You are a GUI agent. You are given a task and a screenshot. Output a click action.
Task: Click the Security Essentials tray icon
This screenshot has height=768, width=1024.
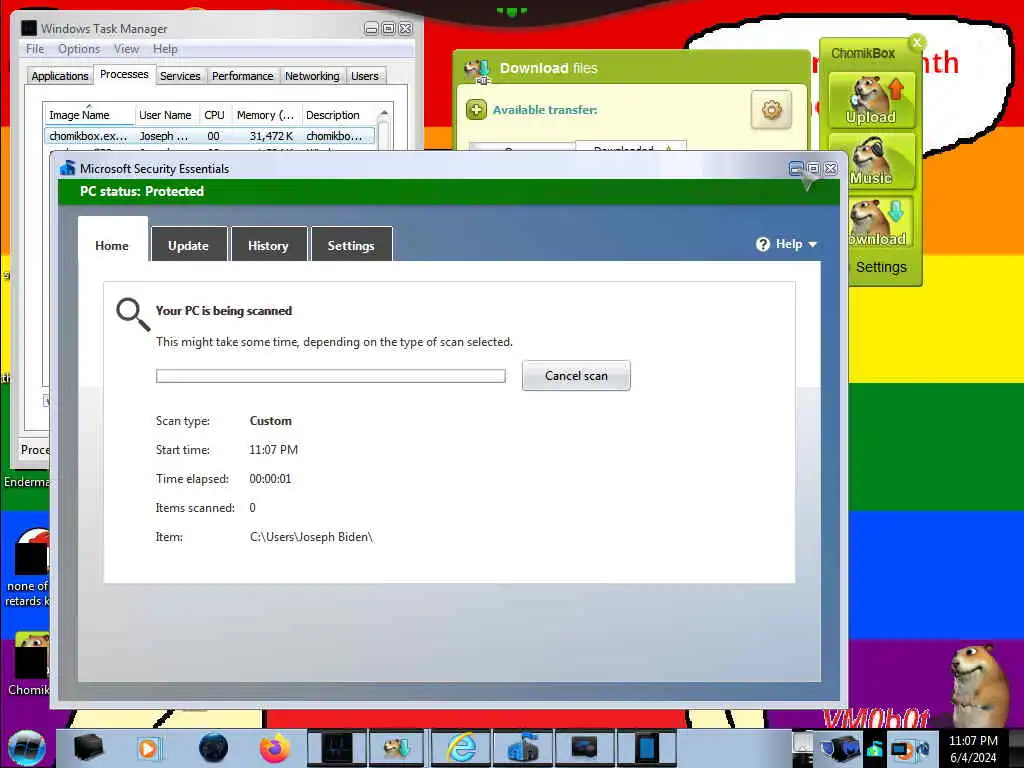point(875,750)
